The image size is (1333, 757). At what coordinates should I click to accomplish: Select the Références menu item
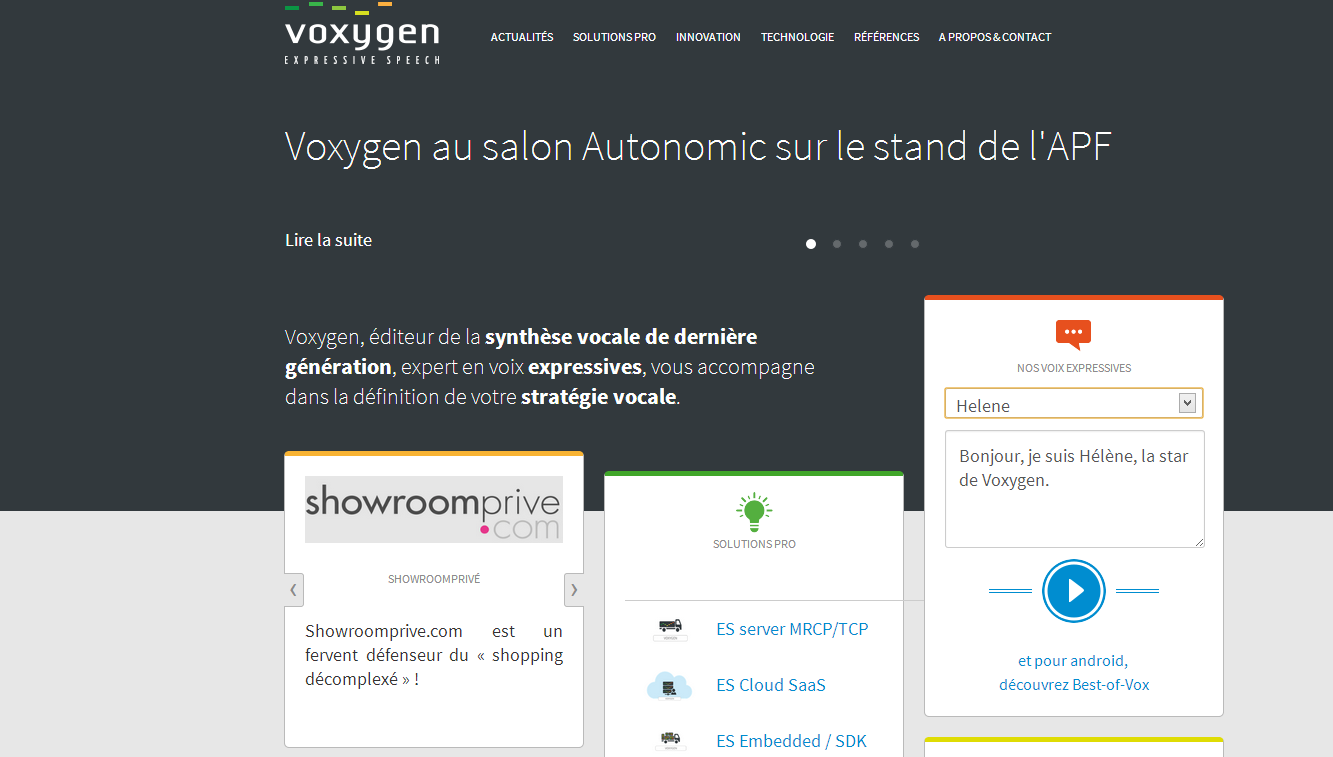click(x=886, y=37)
